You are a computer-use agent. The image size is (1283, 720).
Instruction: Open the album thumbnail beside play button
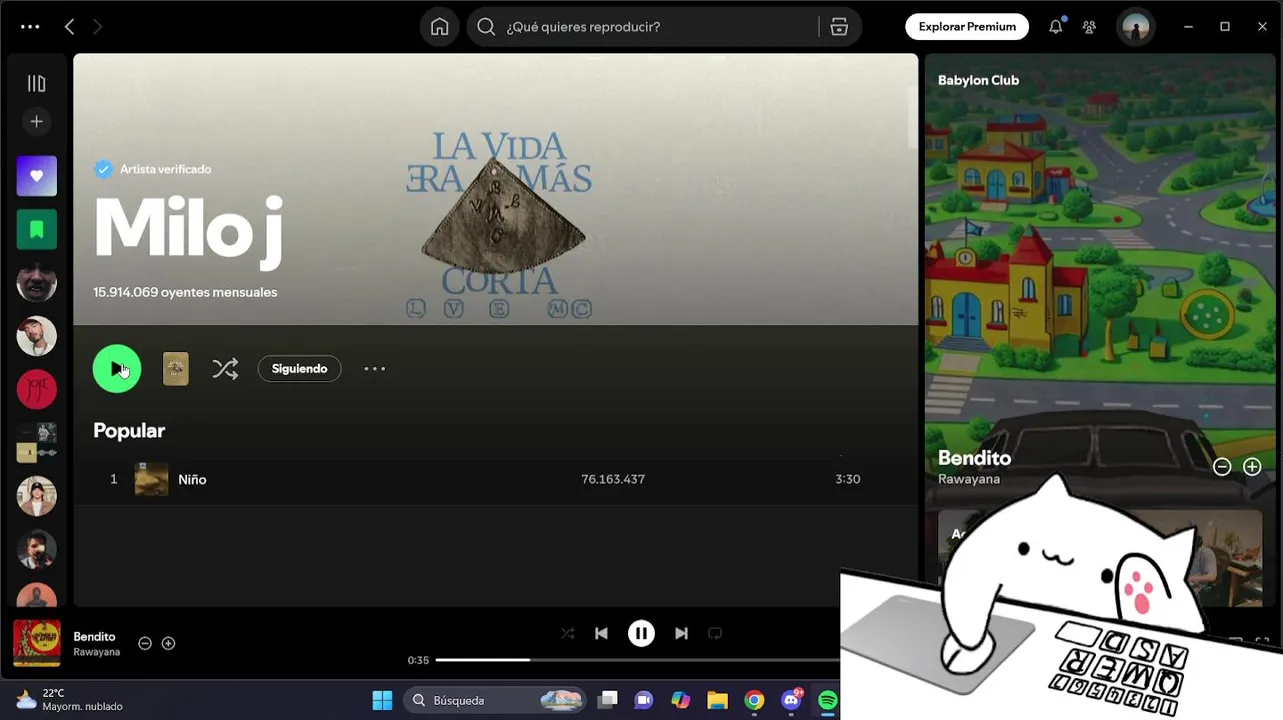(175, 369)
